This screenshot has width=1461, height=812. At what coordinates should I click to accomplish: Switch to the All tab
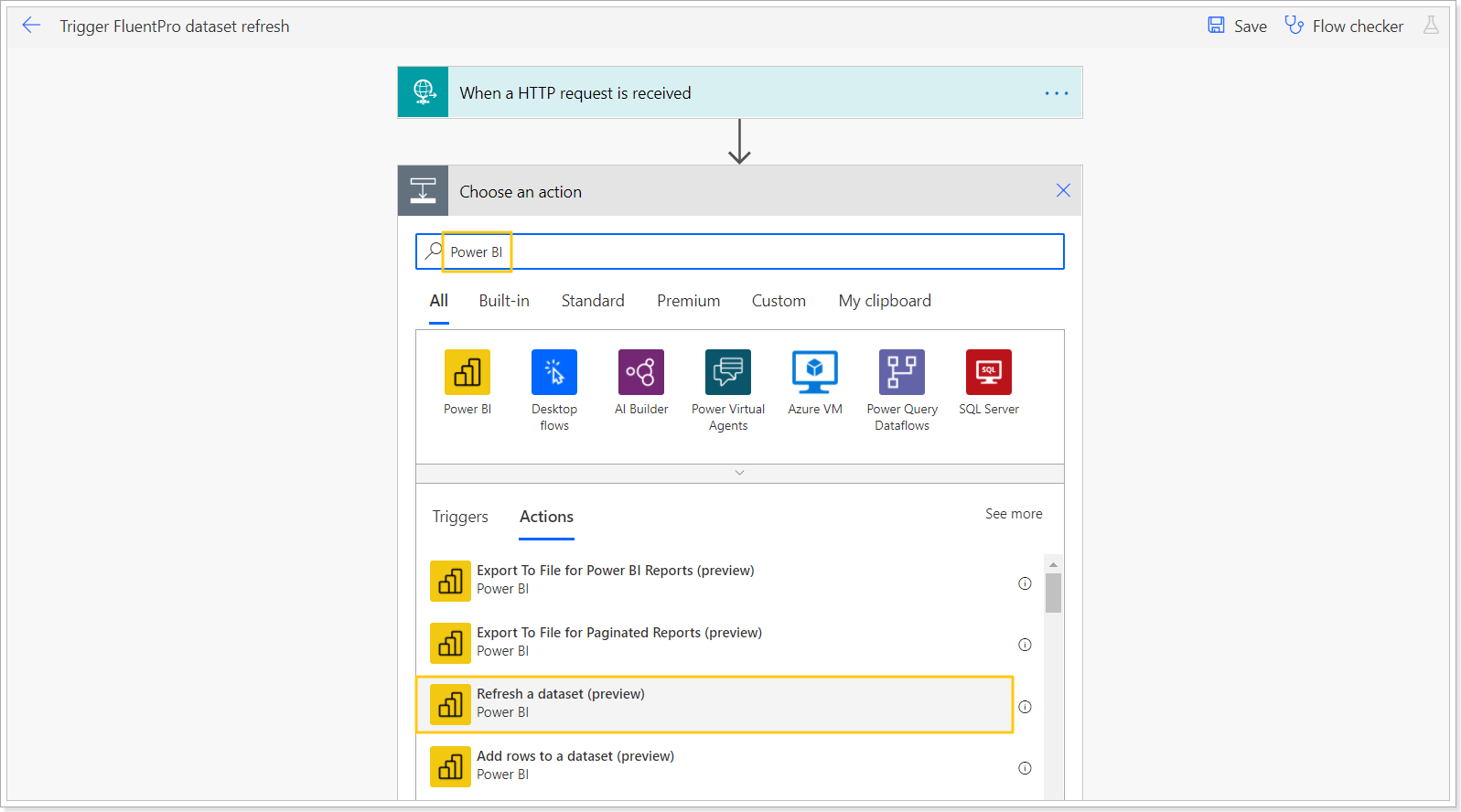tap(439, 301)
